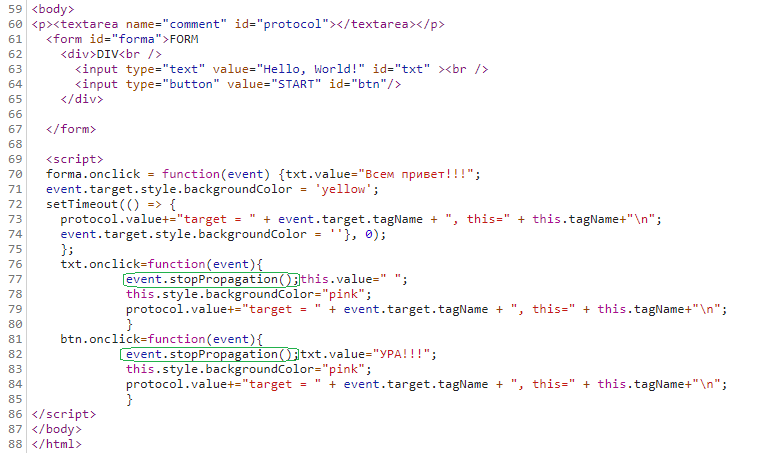Click circled event.stopPropagation() on line 77
Viewport: 766px width, 453px height.
coord(212,280)
